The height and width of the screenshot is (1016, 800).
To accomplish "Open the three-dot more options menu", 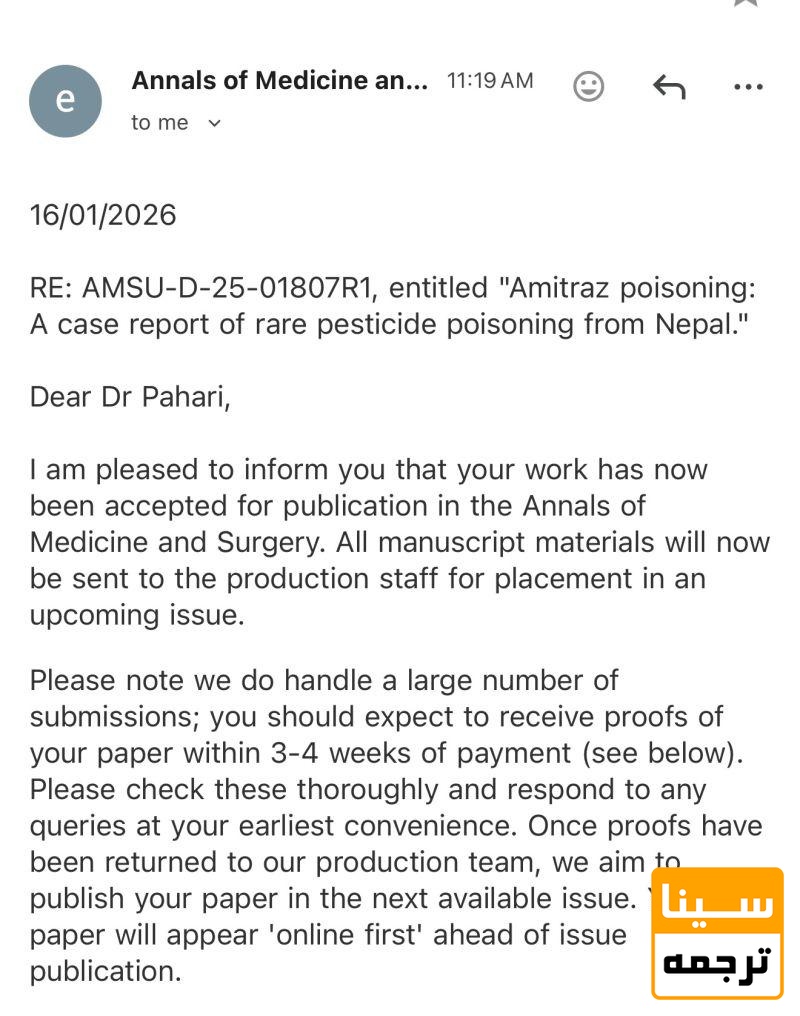I will [x=748, y=86].
